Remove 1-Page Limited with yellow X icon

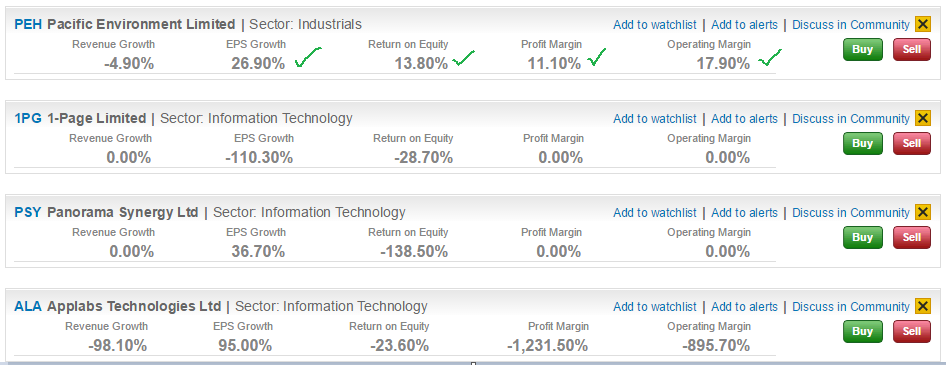point(922,118)
